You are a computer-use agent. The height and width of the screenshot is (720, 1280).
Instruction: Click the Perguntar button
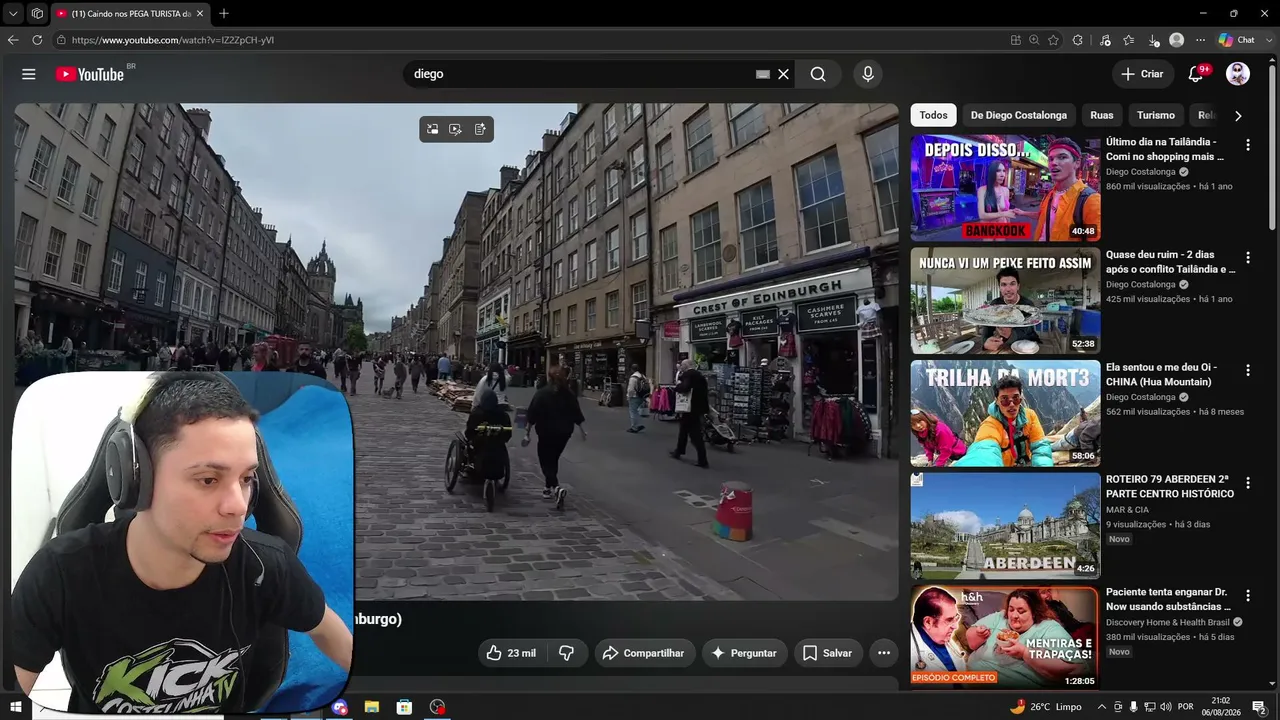point(744,653)
